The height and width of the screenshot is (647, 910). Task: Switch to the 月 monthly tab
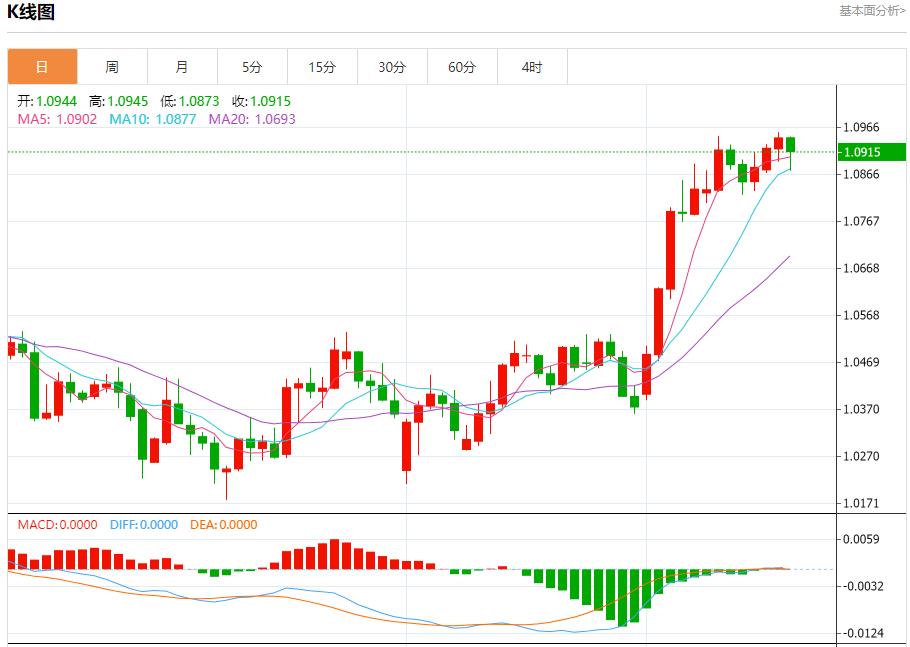pos(182,67)
